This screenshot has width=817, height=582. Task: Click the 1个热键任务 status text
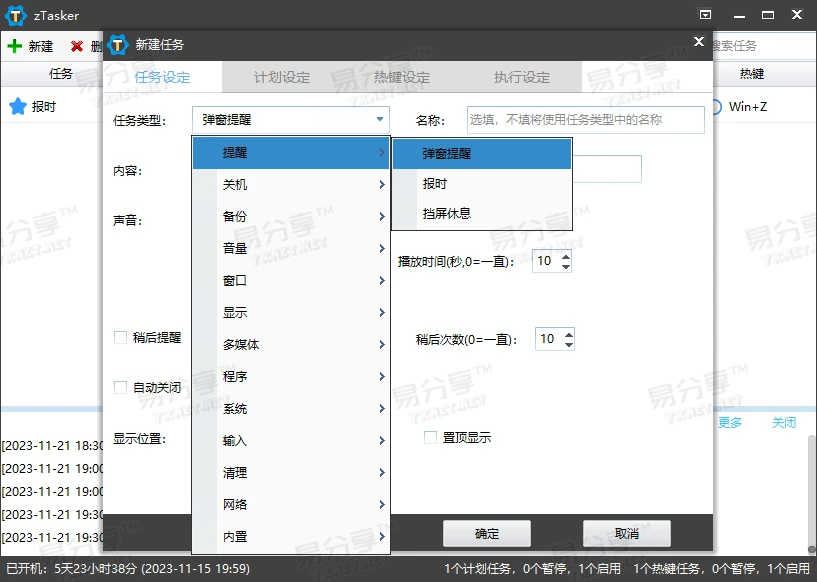click(x=721, y=568)
